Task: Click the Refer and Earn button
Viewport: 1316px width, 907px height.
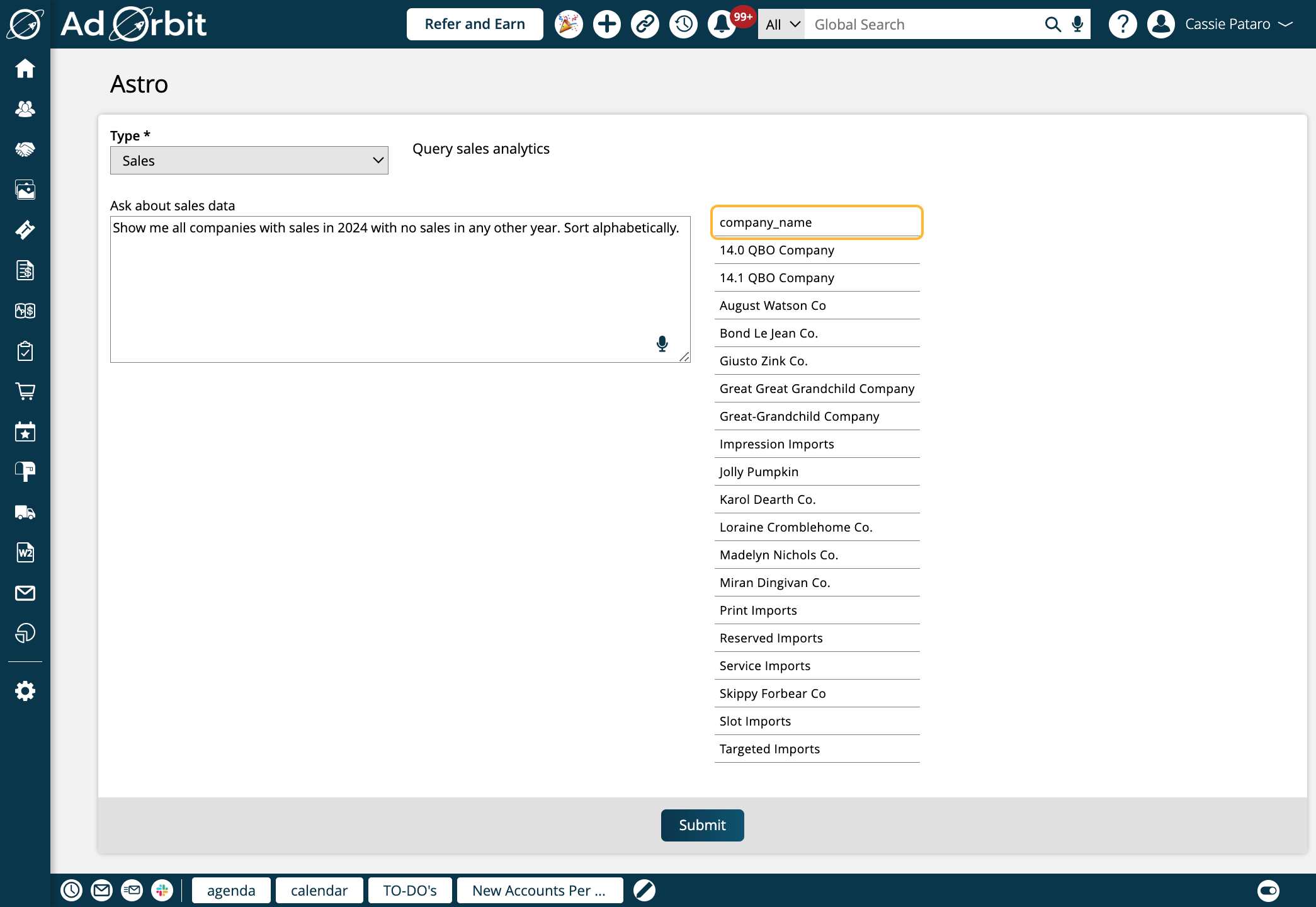Action: pyautogui.click(x=475, y=25)
